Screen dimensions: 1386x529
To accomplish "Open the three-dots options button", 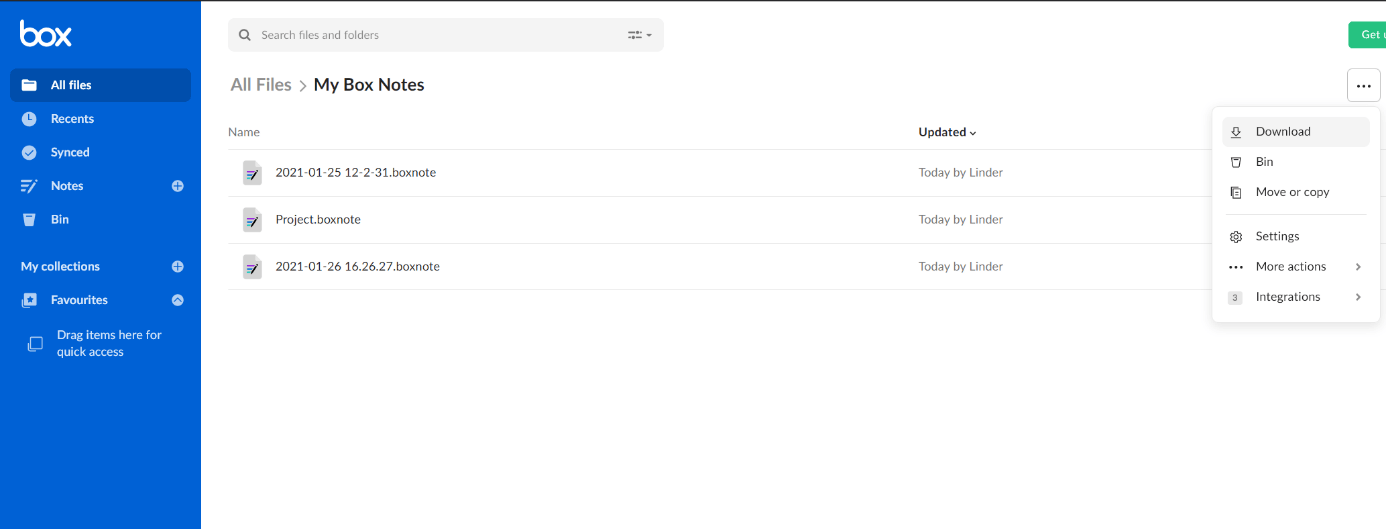I will (1364, 85).
